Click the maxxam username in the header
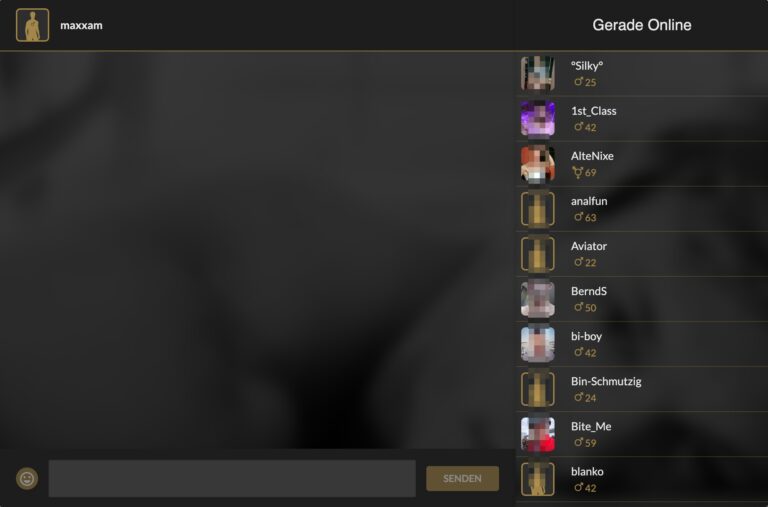The image size is (768, 507). [x=81, y=25]
